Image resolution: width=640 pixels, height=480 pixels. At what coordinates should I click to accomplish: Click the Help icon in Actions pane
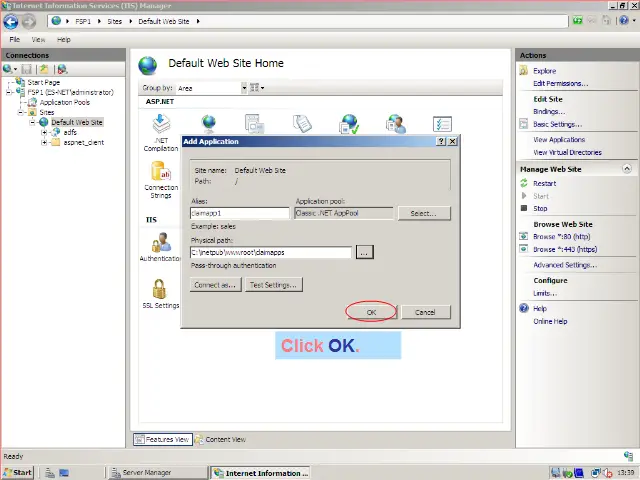(x=524, y=309)
